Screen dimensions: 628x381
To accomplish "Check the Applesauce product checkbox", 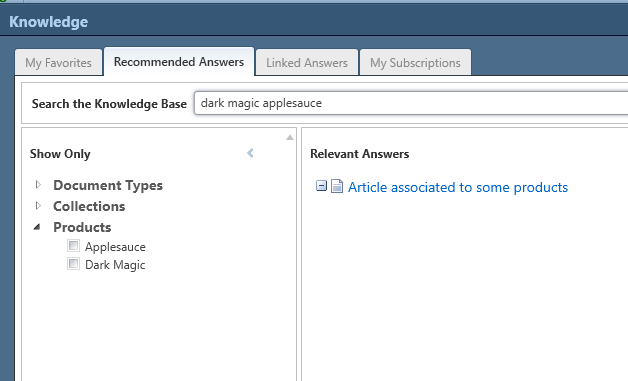I will click(73, 246).
